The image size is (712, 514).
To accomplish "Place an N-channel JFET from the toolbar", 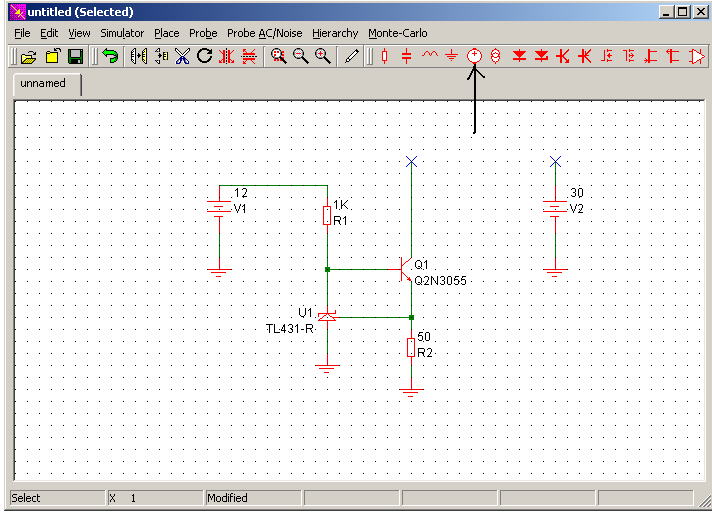I will point(651,56).
